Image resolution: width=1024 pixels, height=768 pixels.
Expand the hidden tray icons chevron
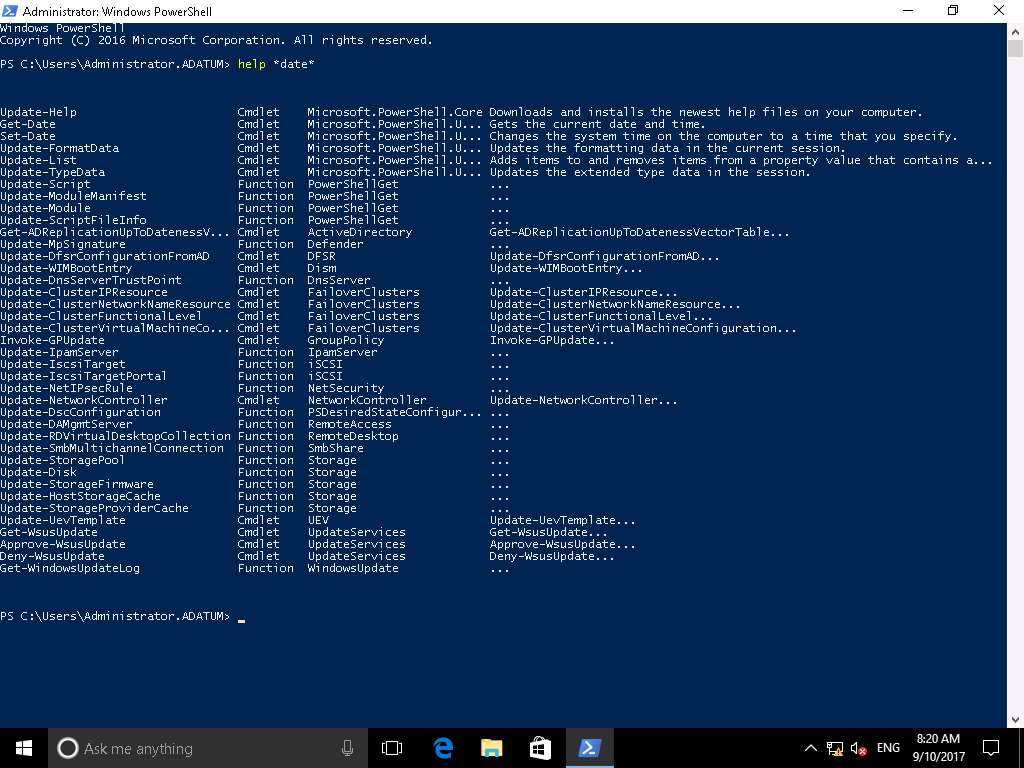[x=811, y=748]
